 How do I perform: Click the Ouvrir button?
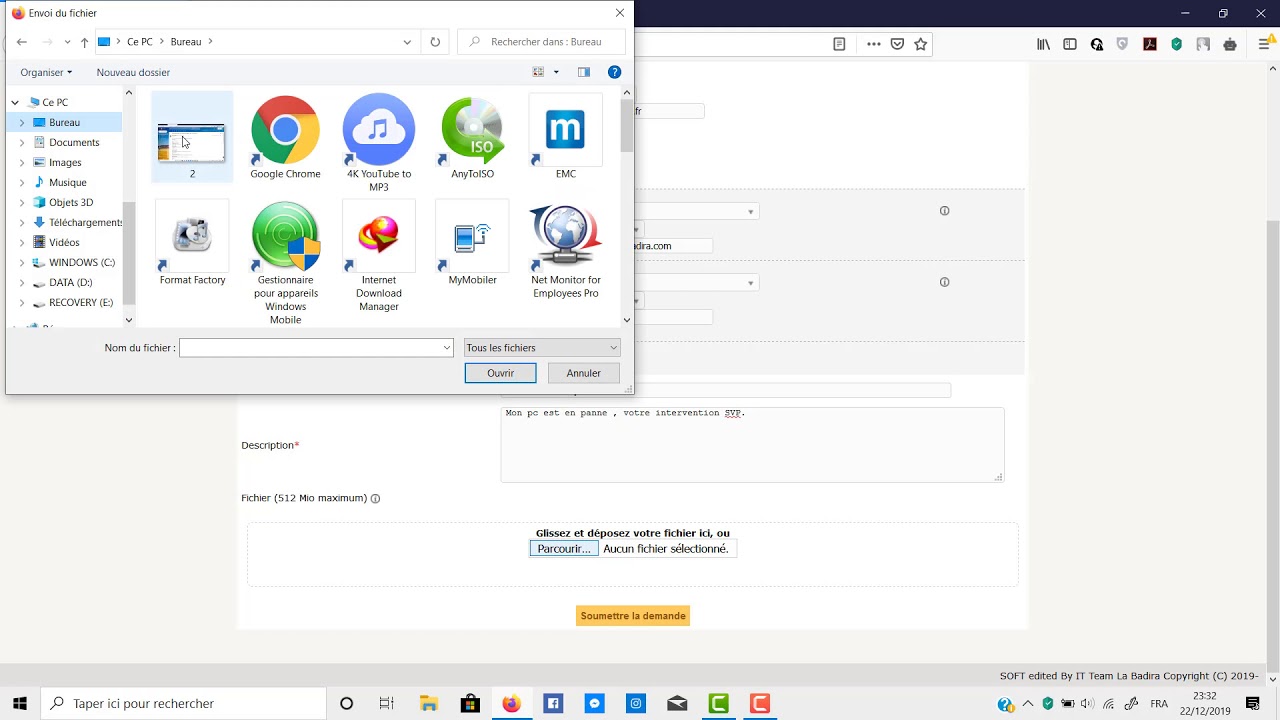point(500,373)
